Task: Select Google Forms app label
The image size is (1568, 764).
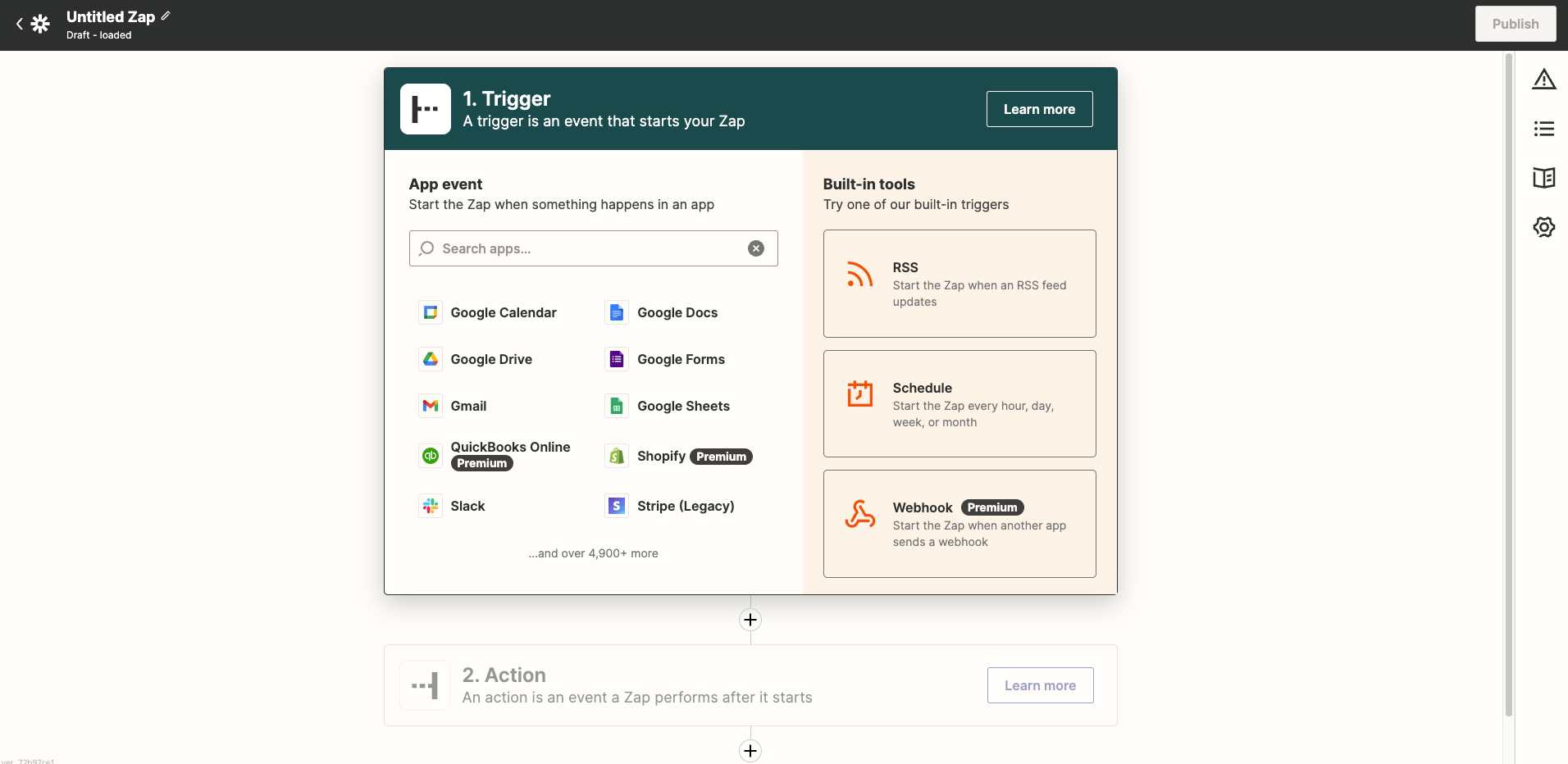Action: [x=681, y=359]
